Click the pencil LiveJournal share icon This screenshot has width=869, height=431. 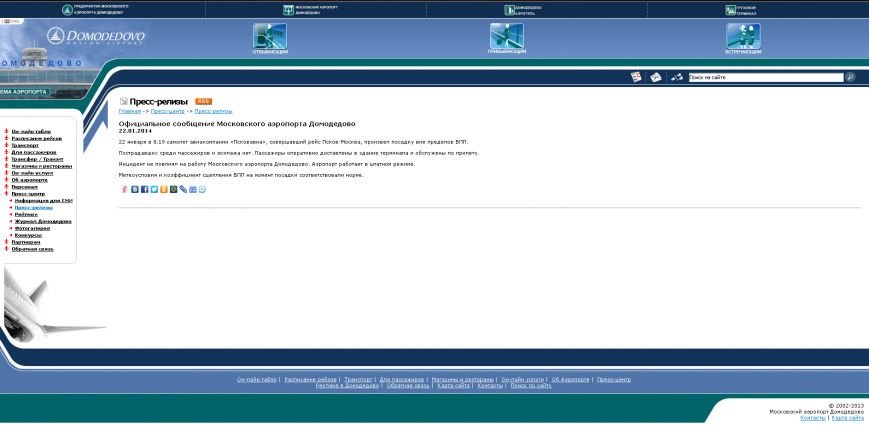pyautogui.click(x=183, y=189)
